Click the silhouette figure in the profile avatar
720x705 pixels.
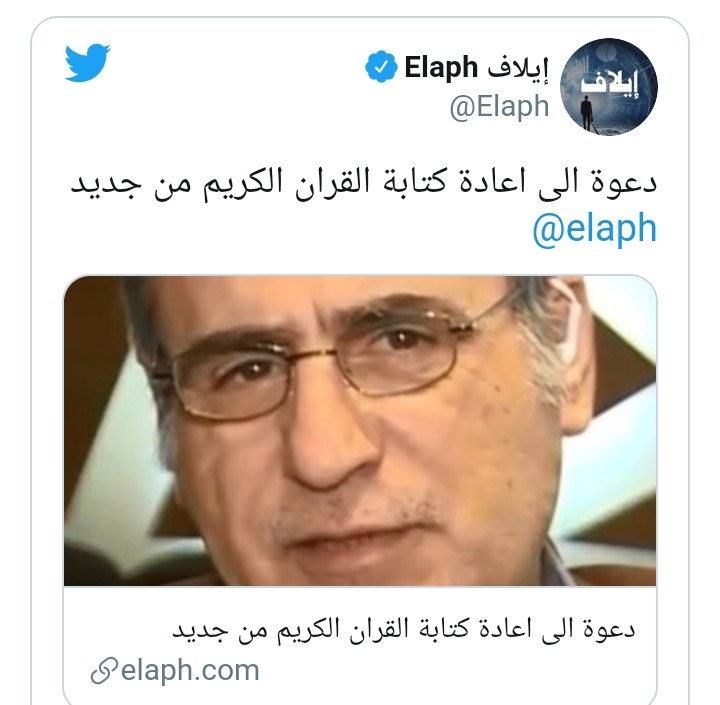coord(587,113)
